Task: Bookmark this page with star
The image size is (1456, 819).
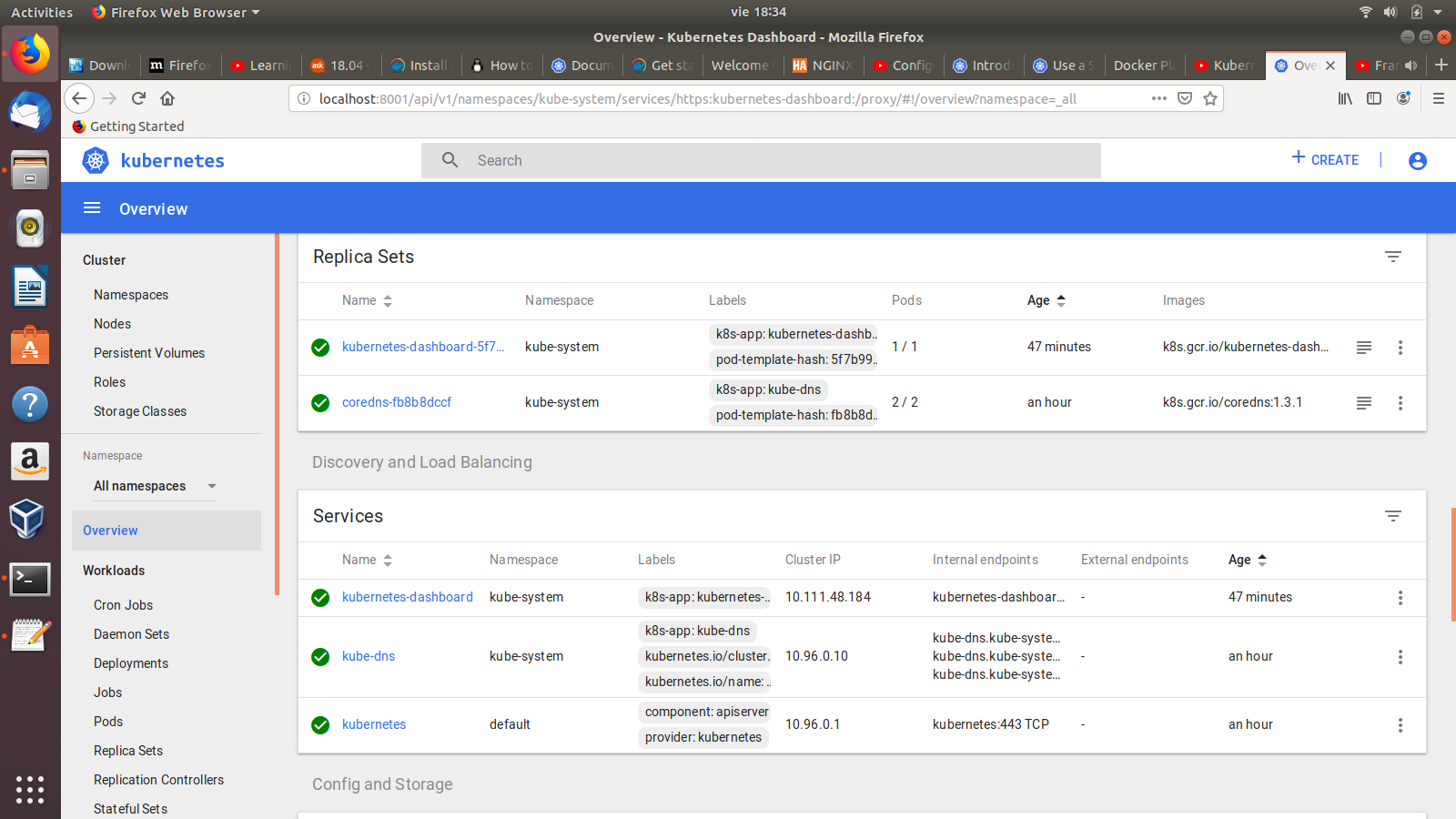Action: 1209,98
